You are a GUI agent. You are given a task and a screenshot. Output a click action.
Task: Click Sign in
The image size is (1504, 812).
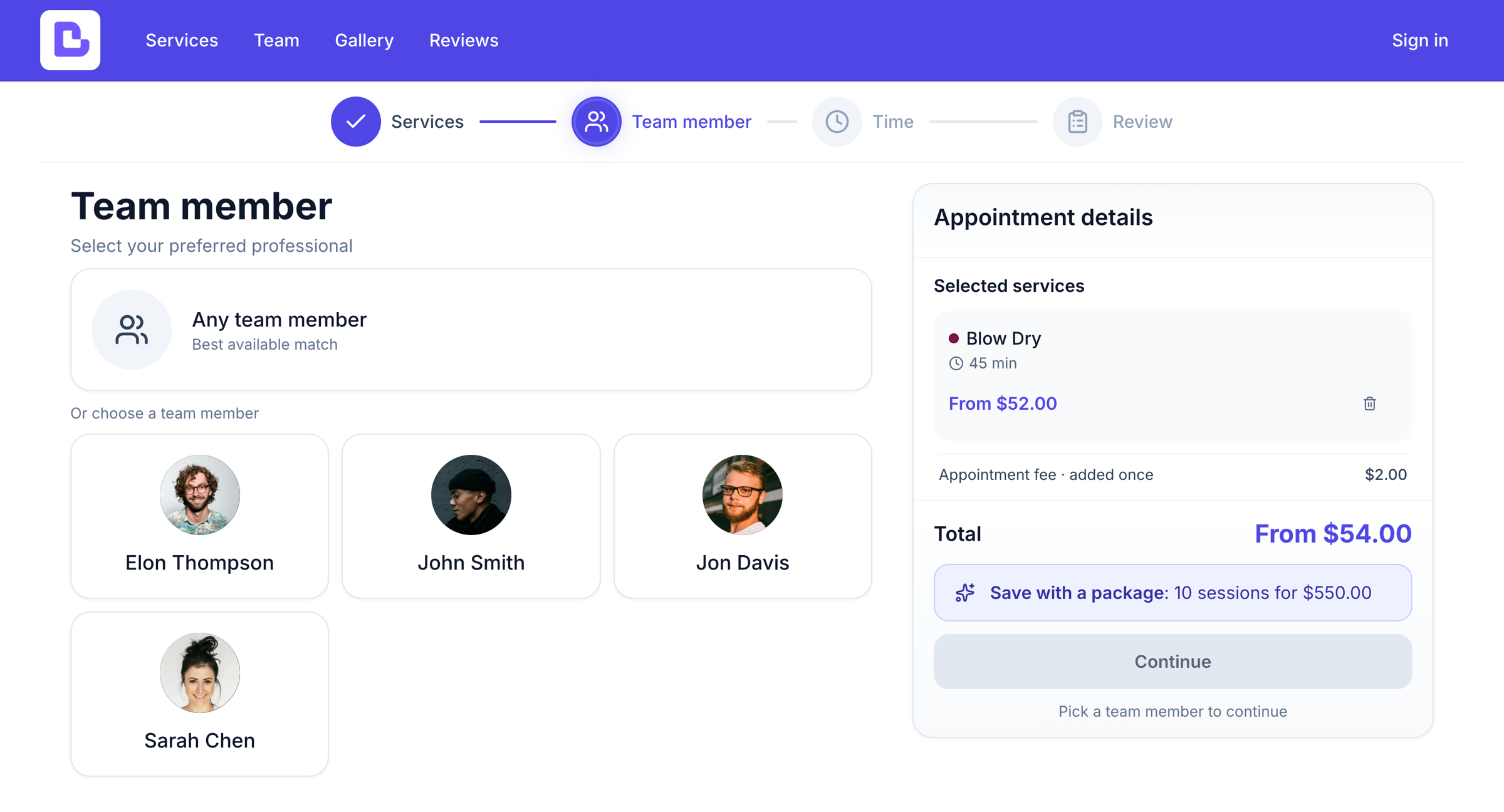pyautogui.click(x=1420, y=40)
